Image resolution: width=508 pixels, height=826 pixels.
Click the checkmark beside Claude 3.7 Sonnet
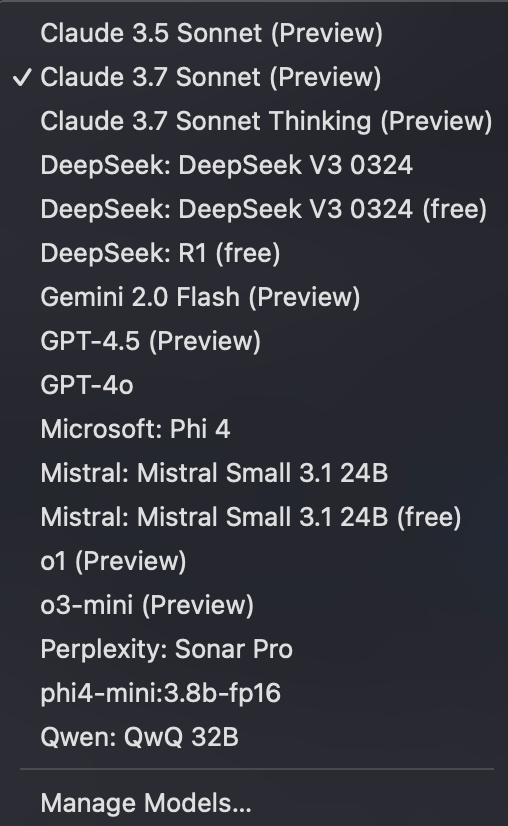click(22, 77)
